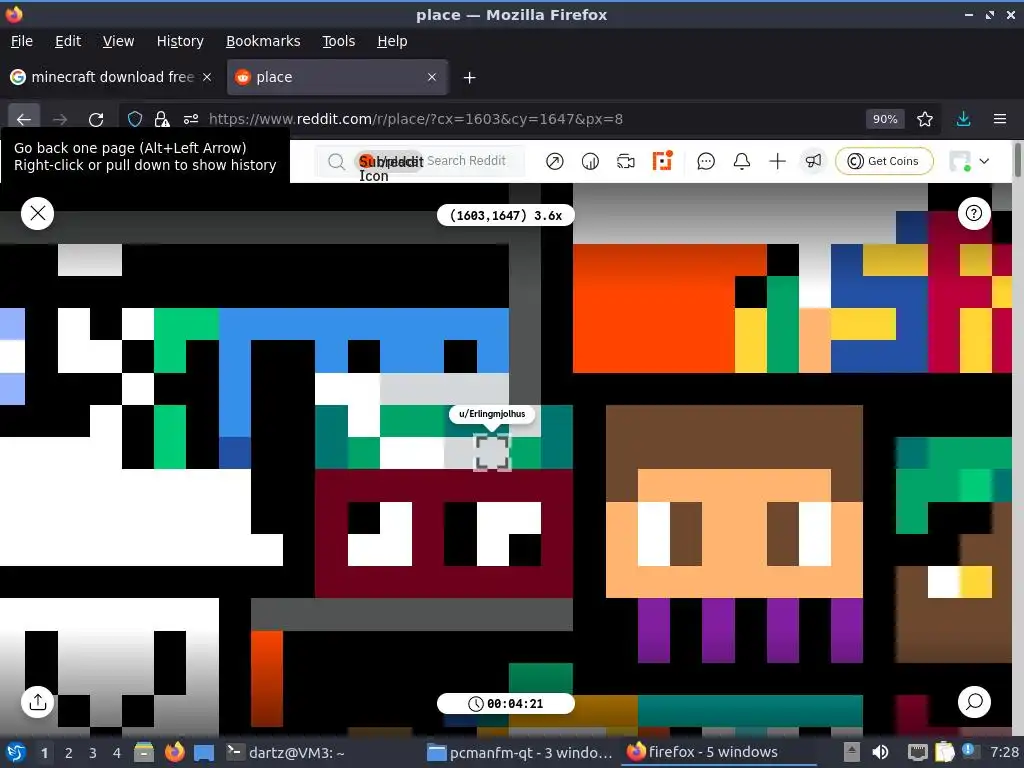Open the r/place pixel icon in header
1024x768 pixels.
(662, 161)
